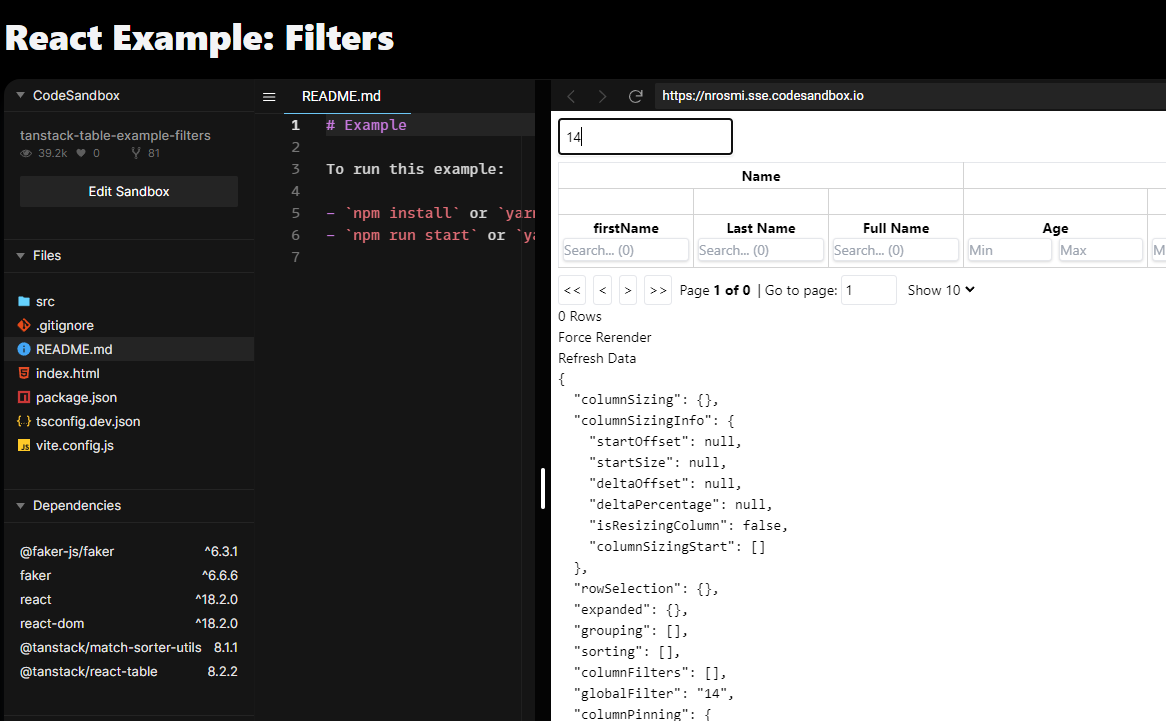Collapse the Files section
Viewport: 1166px width, 721px height.
[20, 255]
